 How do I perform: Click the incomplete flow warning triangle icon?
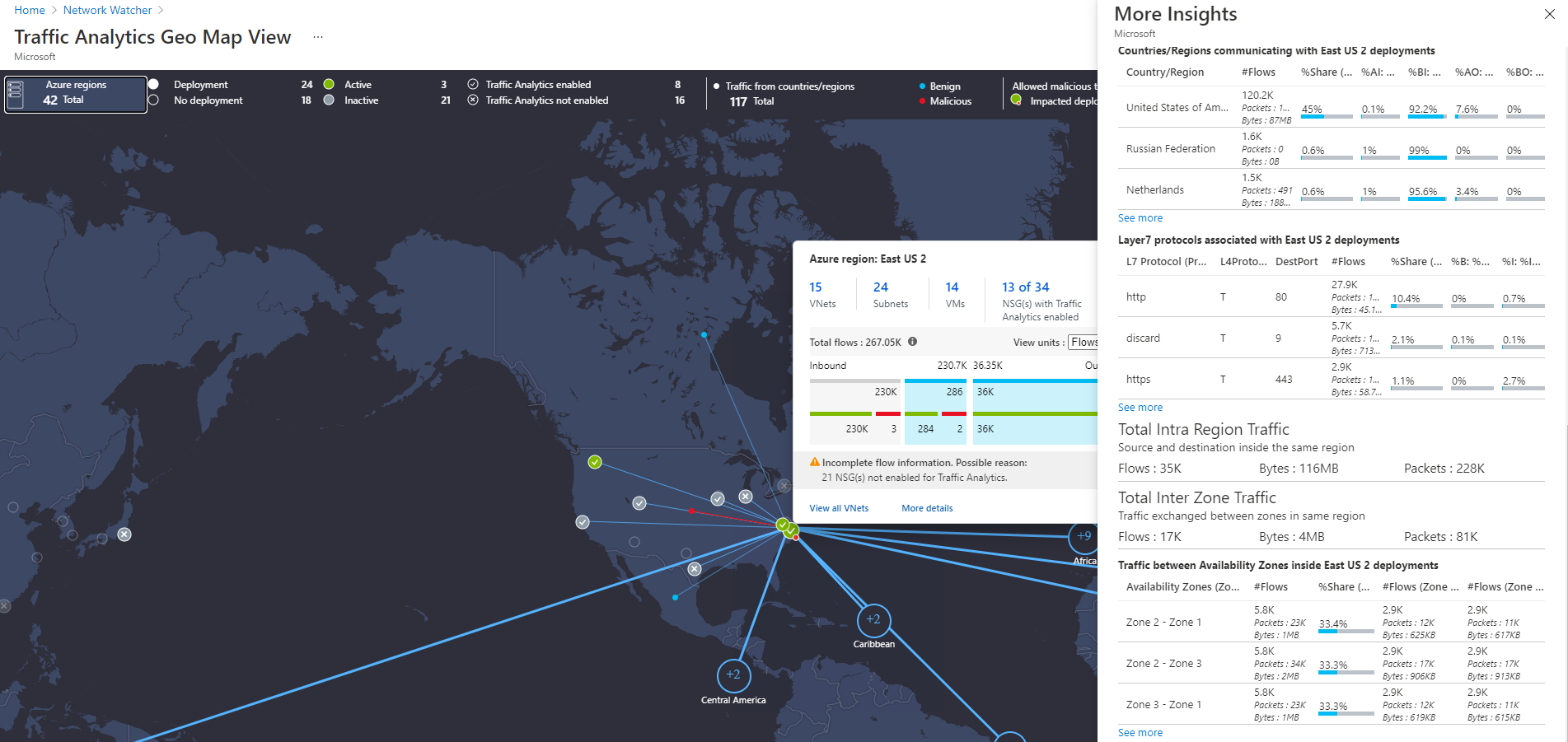tap(815, 462)
